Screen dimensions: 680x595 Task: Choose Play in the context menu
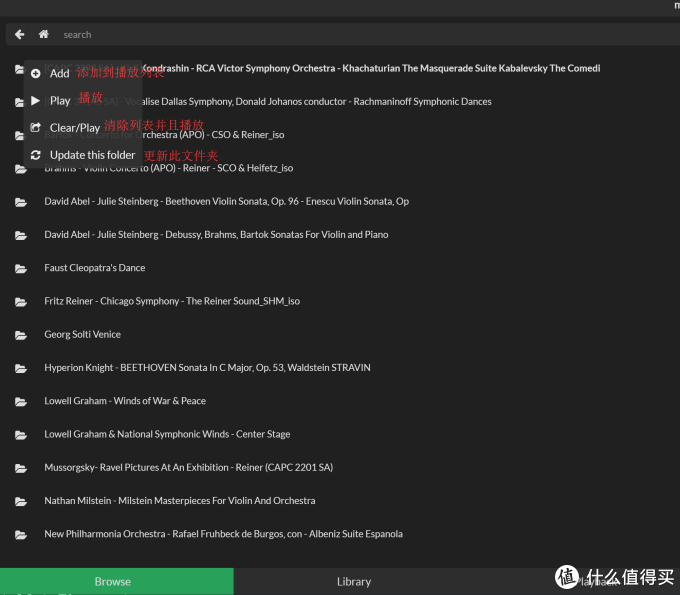(x=60, y=100)
